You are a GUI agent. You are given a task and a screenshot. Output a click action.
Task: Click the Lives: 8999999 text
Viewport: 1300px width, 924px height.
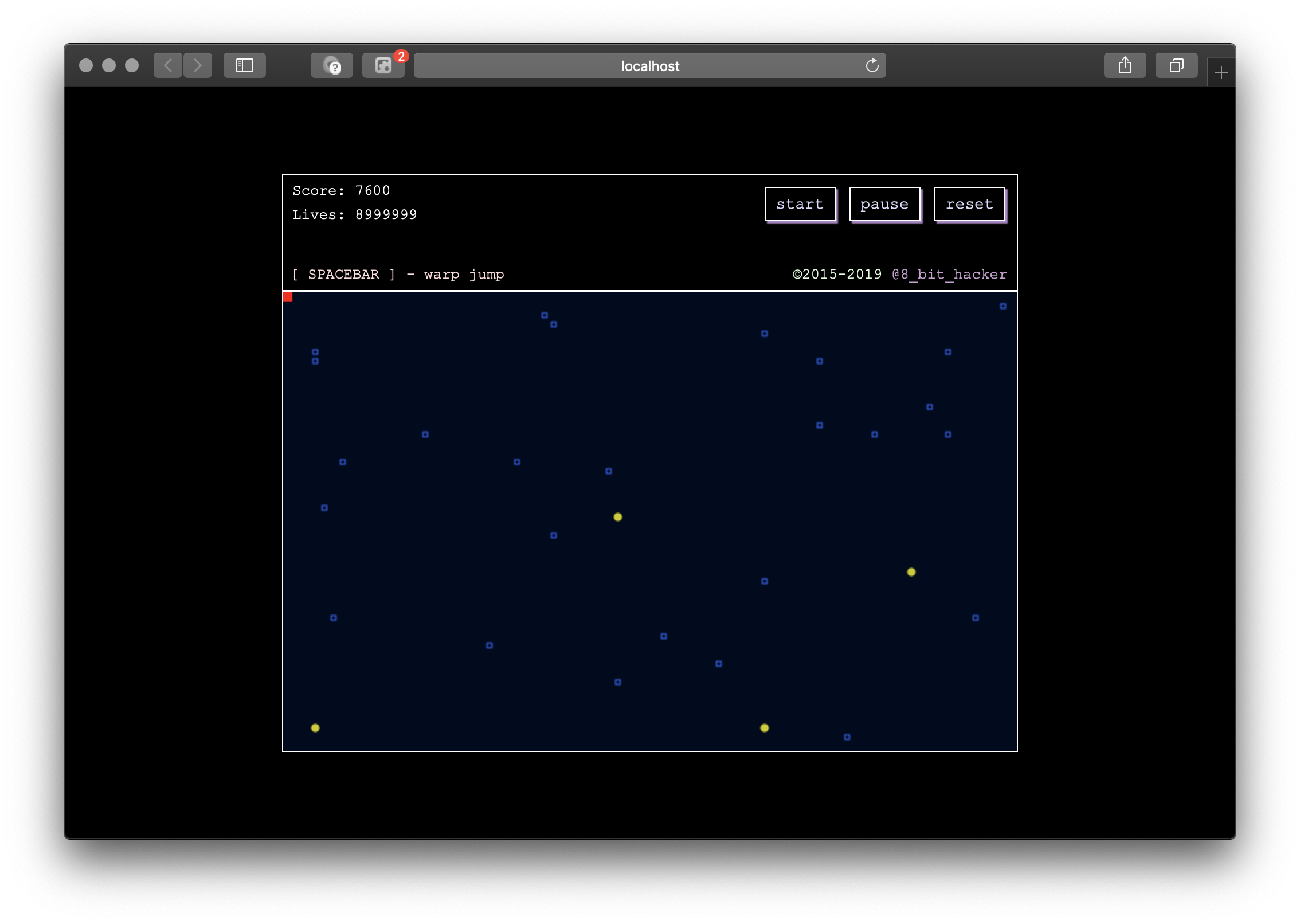355,214
